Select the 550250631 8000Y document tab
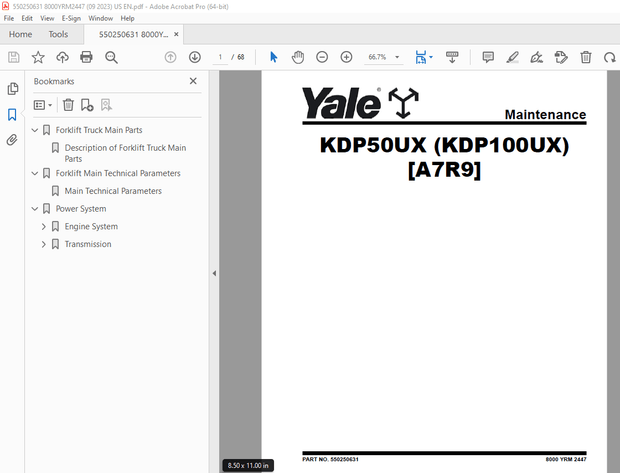Screen dimensions: 620x473 [x=133, y=34]
